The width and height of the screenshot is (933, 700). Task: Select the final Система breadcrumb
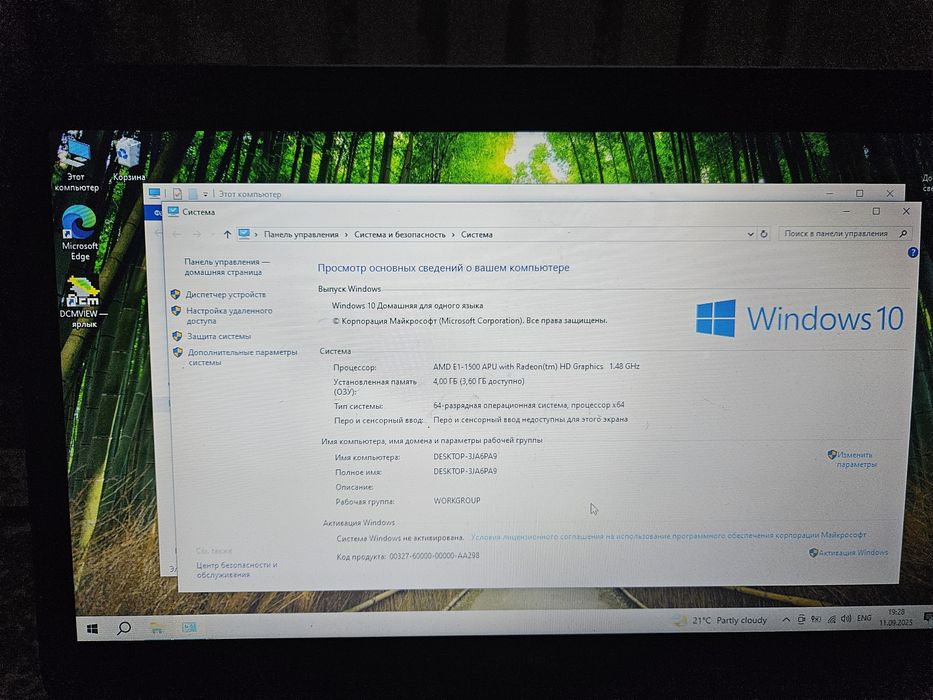point(477,235)
